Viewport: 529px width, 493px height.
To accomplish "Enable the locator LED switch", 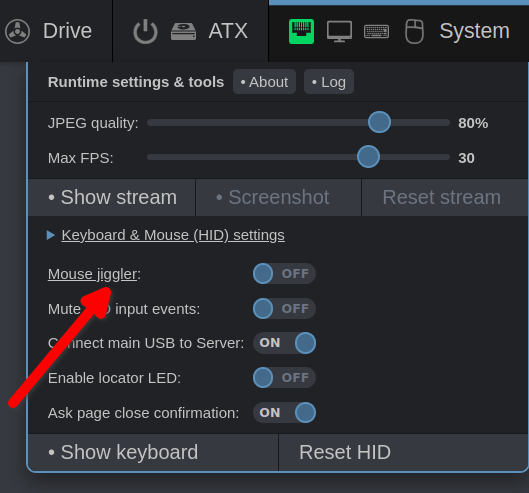I will [x=284, y=378].
